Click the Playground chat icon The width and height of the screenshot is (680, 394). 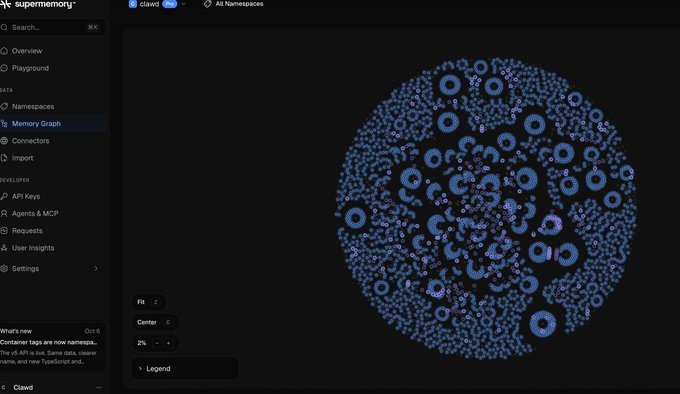coord(4,68)
